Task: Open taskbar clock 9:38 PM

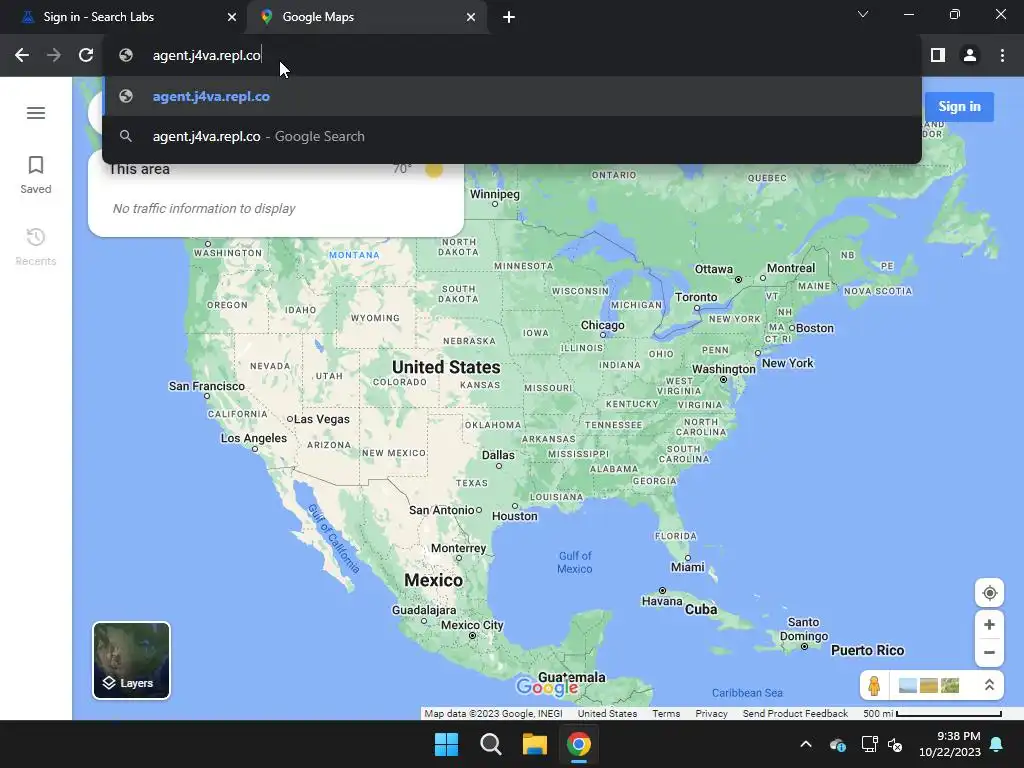Action: 950,744
